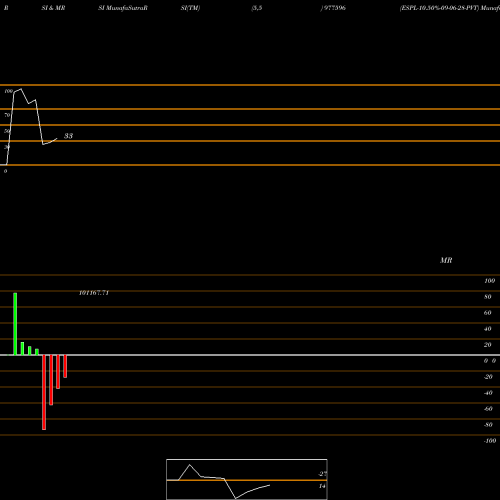The width and height of the screenshot is (500, 500).
Task: Click the MR axis label 60
Action: click(x=488, y=313)
